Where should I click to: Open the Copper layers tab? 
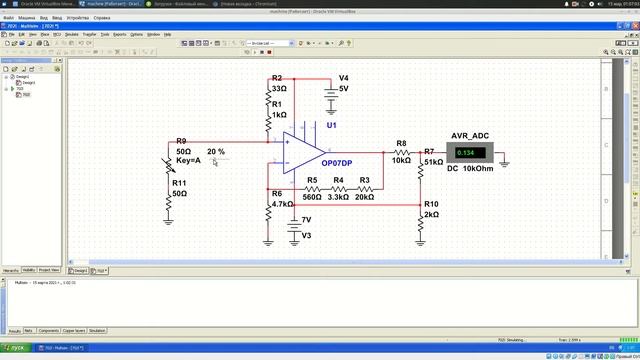[x=74, y=331]
